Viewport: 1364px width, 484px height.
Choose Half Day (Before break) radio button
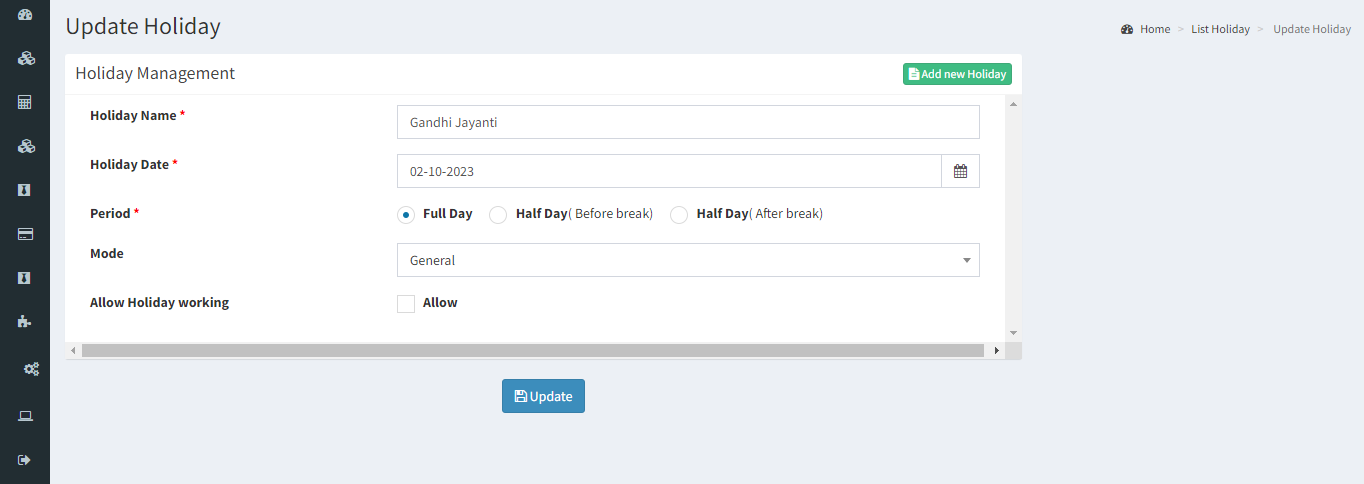pyautogui.click(x=498, y=215)
